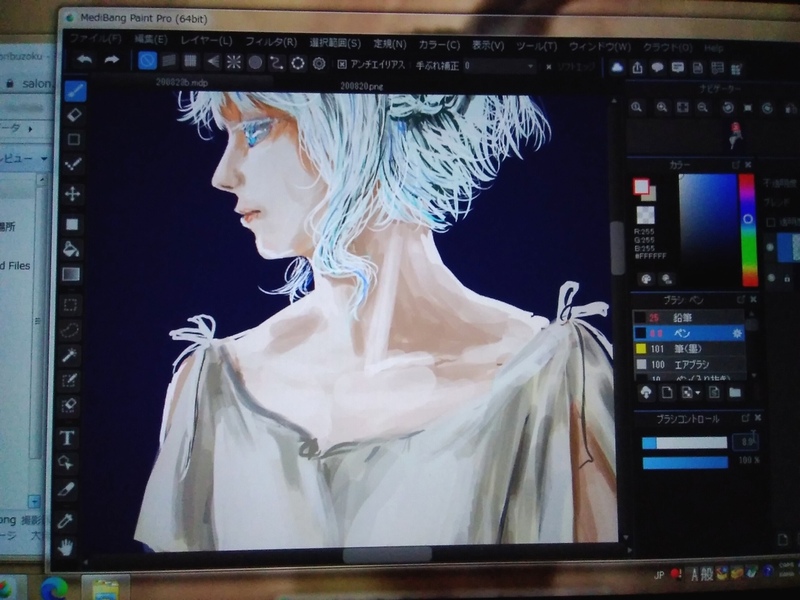Select the 鉛筆 brush
This screenshot has height=600, width=800.
point(688,317)
